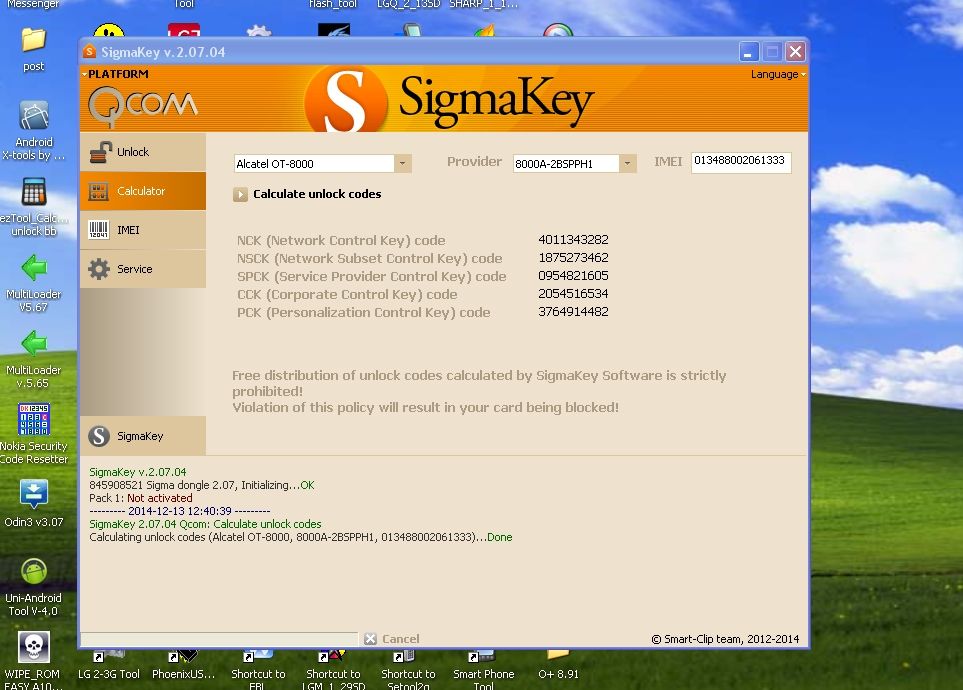Image resolution: width=963 pixels, height=690 pixels.
Task: Click the QCOM platform logo
Action: click(142, 103)
